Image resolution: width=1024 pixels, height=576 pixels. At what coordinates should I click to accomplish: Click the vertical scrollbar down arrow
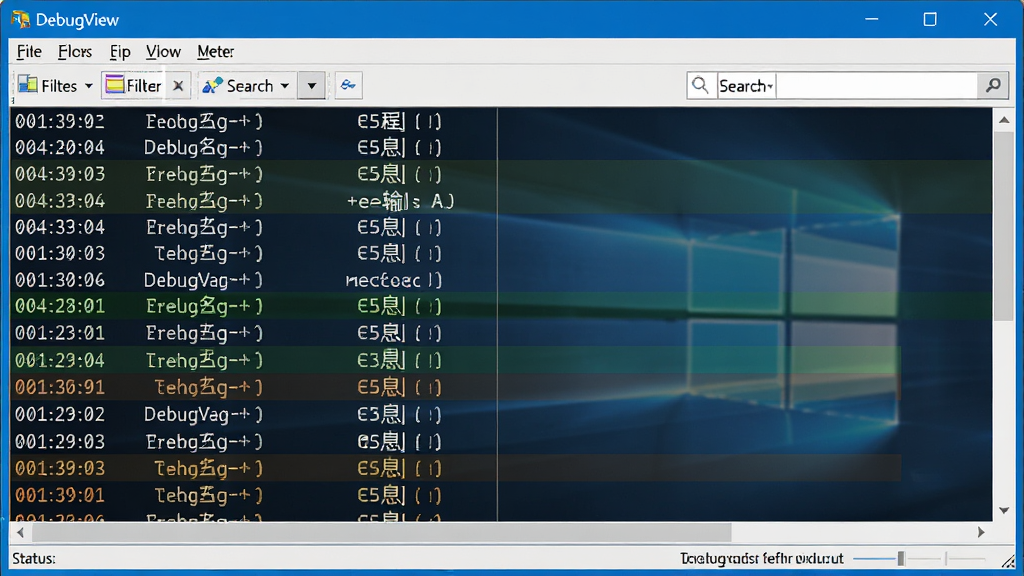coord(1004,510)
